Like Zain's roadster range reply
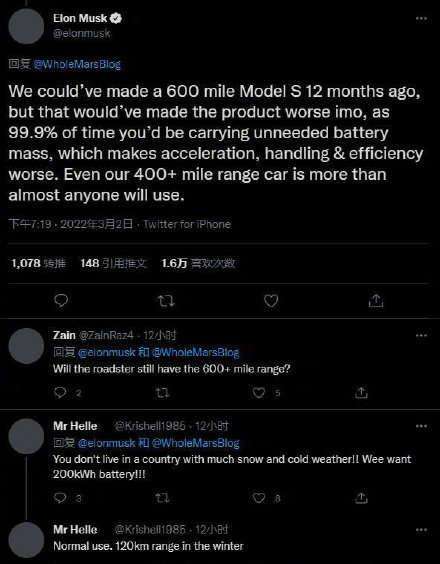Screen dimensions: 440x564 tap(258, 393)
